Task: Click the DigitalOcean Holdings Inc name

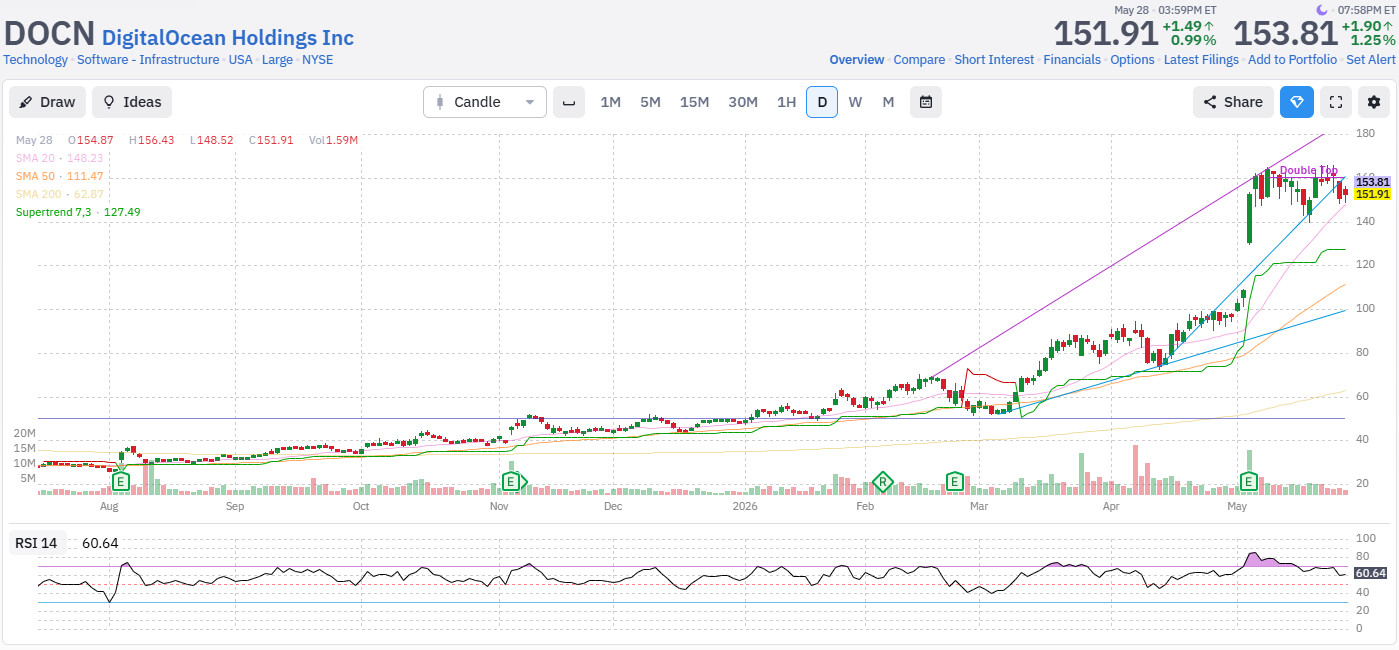Action: click(x=228, y=38)
